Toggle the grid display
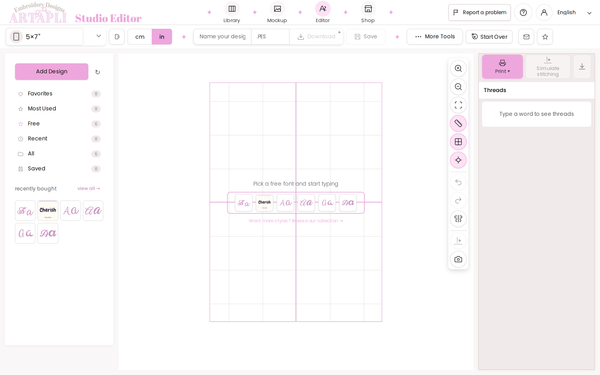 (458, 142)
